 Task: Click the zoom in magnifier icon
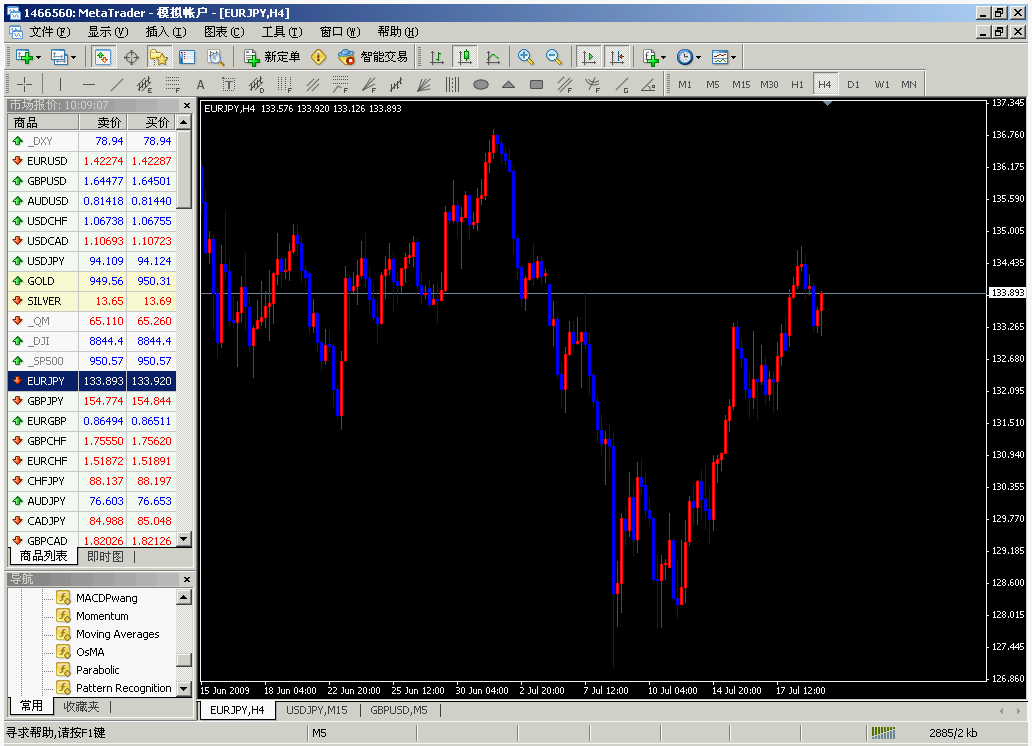(x=525, y=57)
